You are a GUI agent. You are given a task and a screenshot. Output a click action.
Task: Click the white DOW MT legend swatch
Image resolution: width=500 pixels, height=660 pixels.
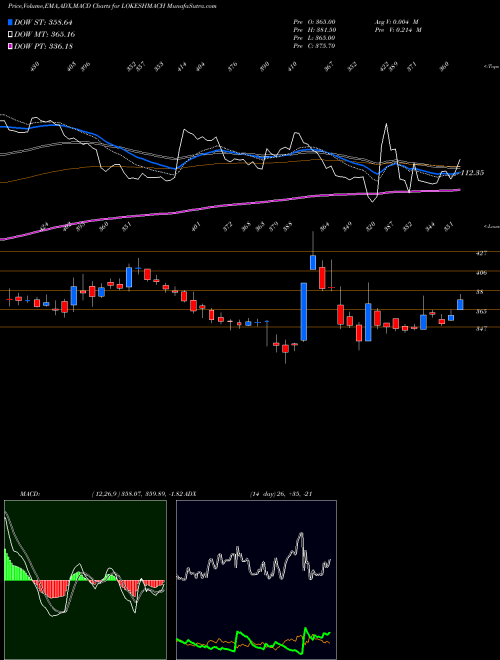(x=10, y=35)
